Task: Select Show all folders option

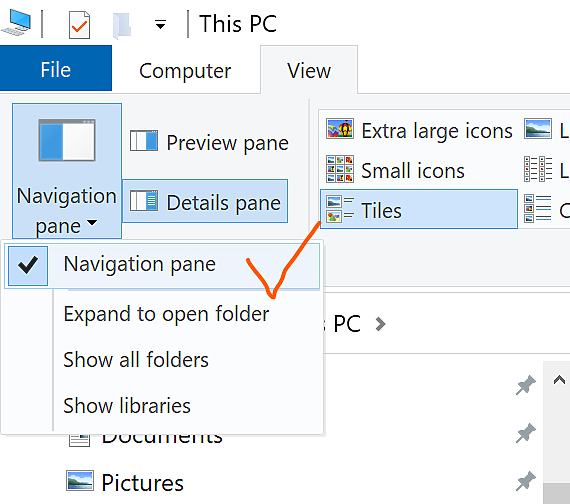Action: [136, 360]
